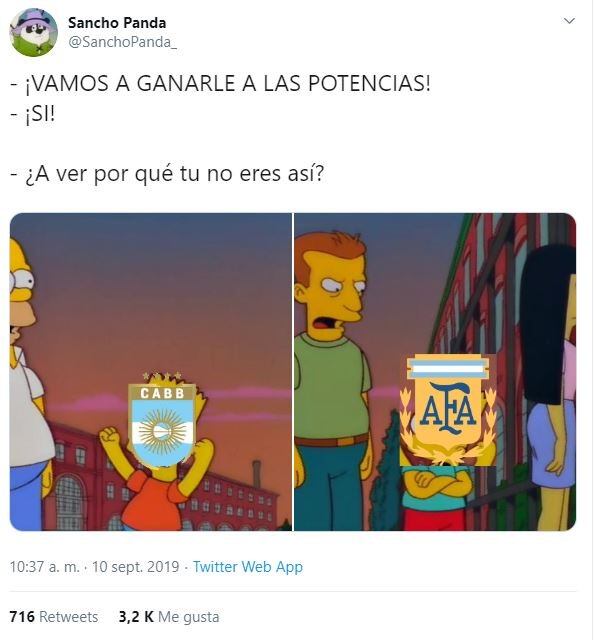This screenshot has width=594, height=640.
Task: Open the @SanchoPanda_ handle link
Action: point(123,42)
